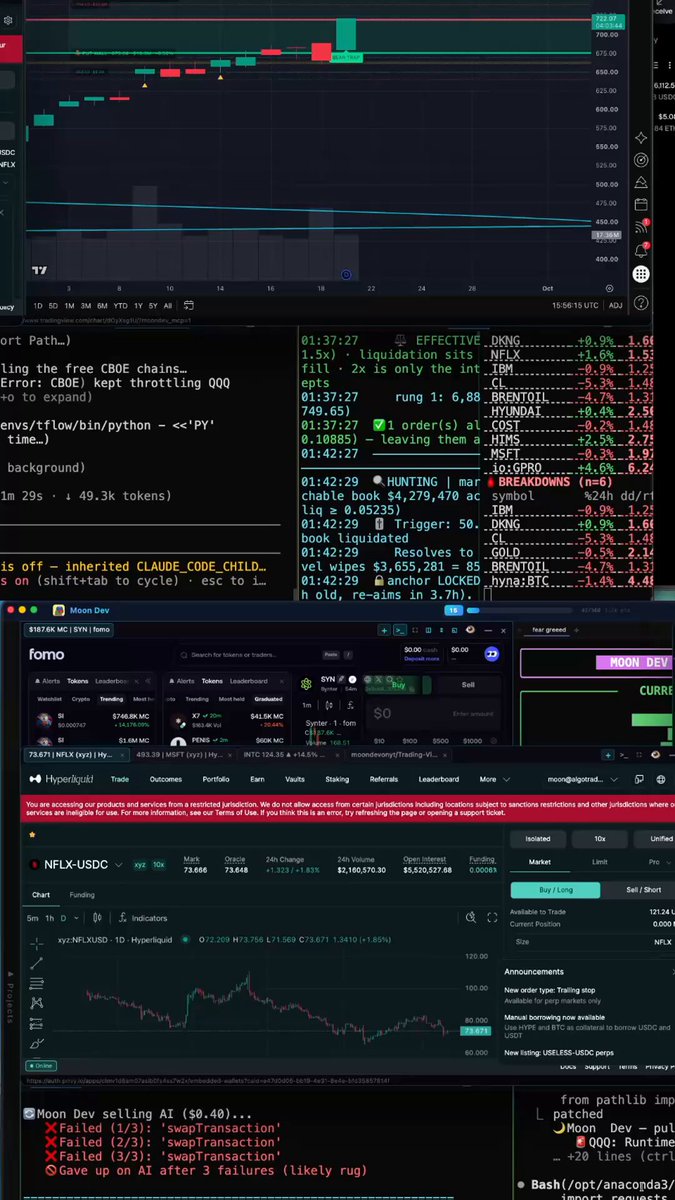Image resolution: width=675 pixels, height=1200 pixels.
Task: Open Outcomes in the Hyperliquid navigation
Action: pos(166,779)
